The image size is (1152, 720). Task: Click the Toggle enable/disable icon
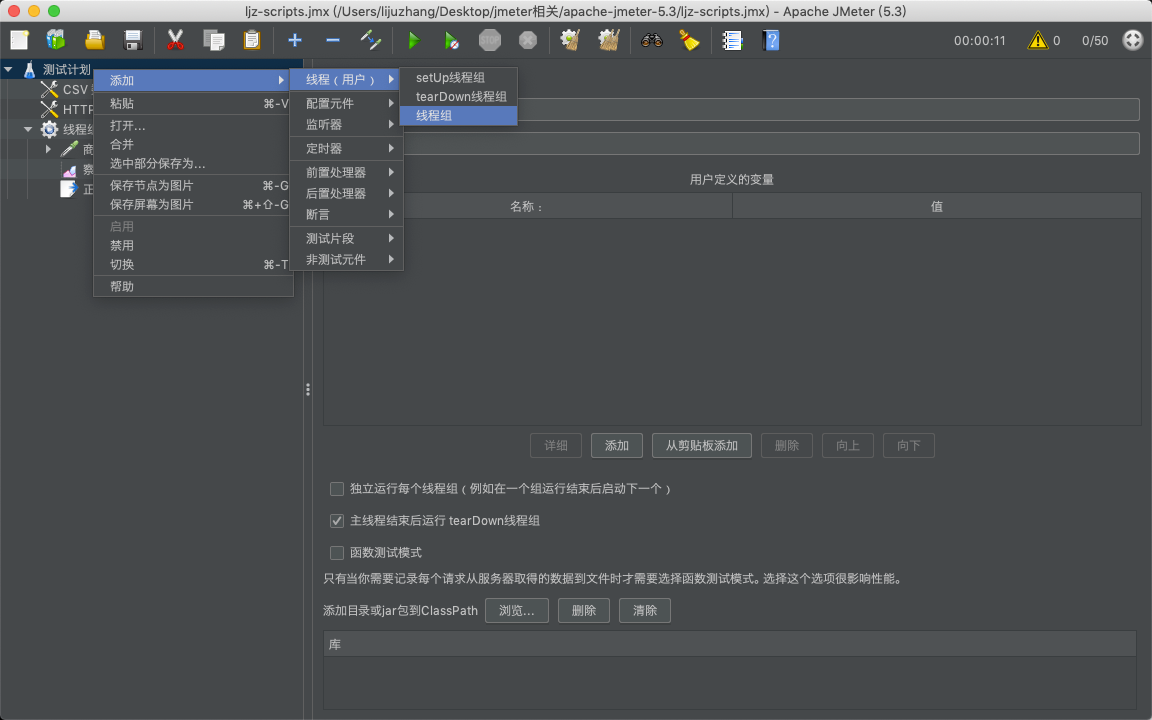click(371, 40)
